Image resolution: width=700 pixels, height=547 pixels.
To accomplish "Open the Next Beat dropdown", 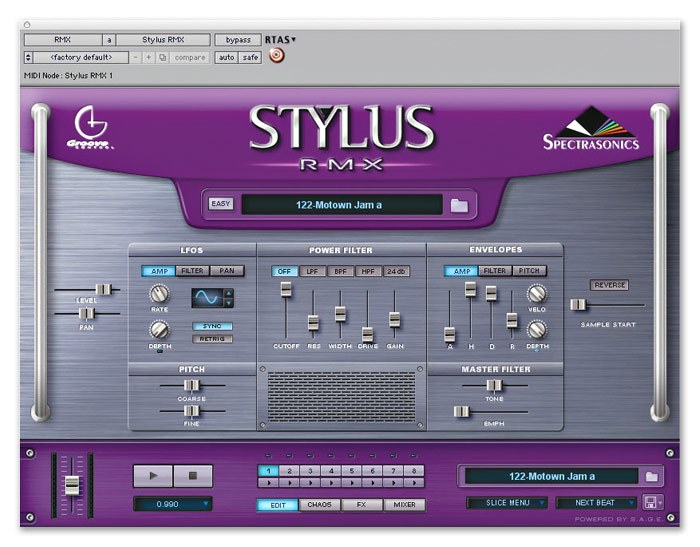I will [596, 502].
